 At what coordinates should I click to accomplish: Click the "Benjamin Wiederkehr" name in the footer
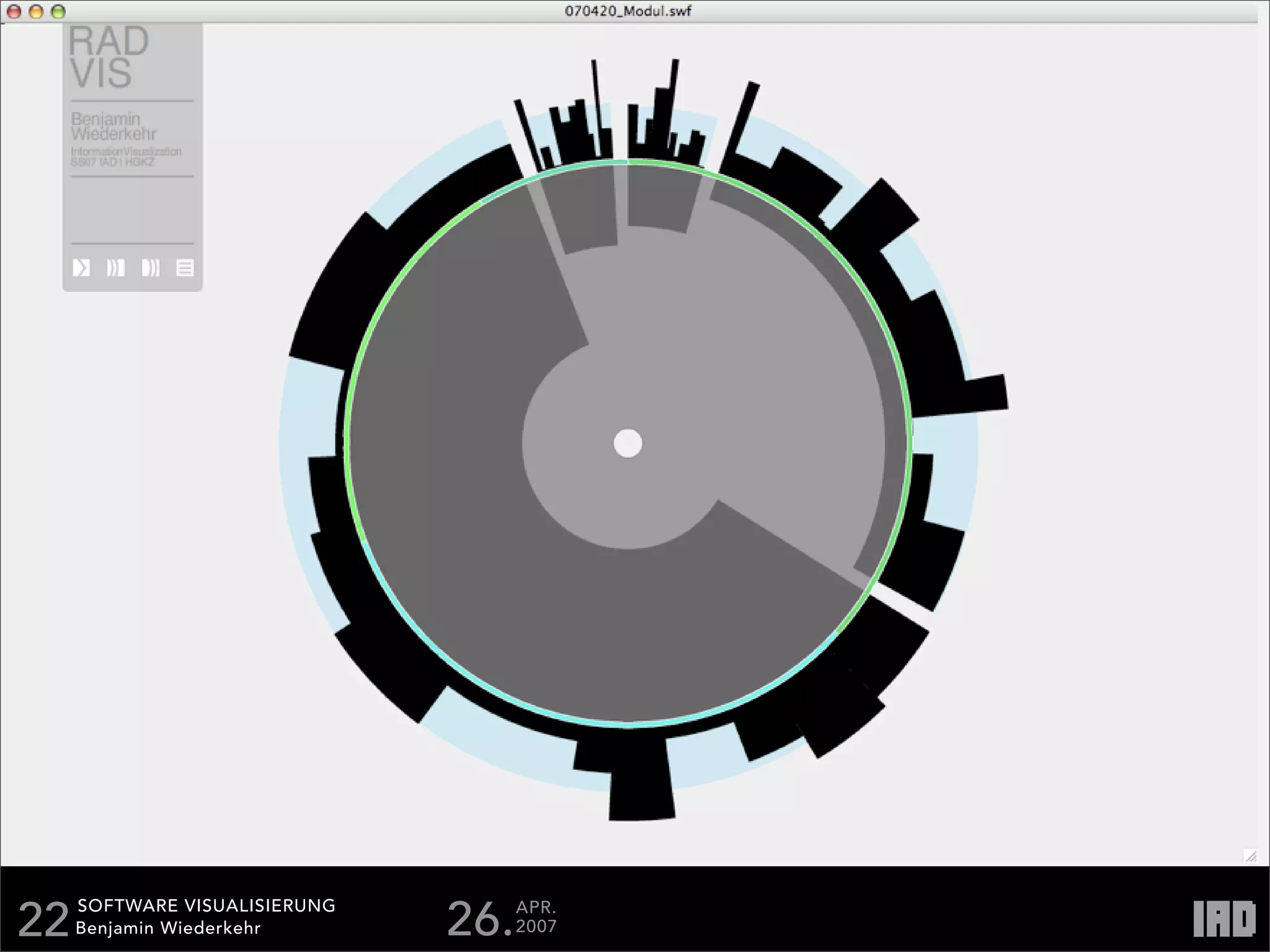click(168, 928)
